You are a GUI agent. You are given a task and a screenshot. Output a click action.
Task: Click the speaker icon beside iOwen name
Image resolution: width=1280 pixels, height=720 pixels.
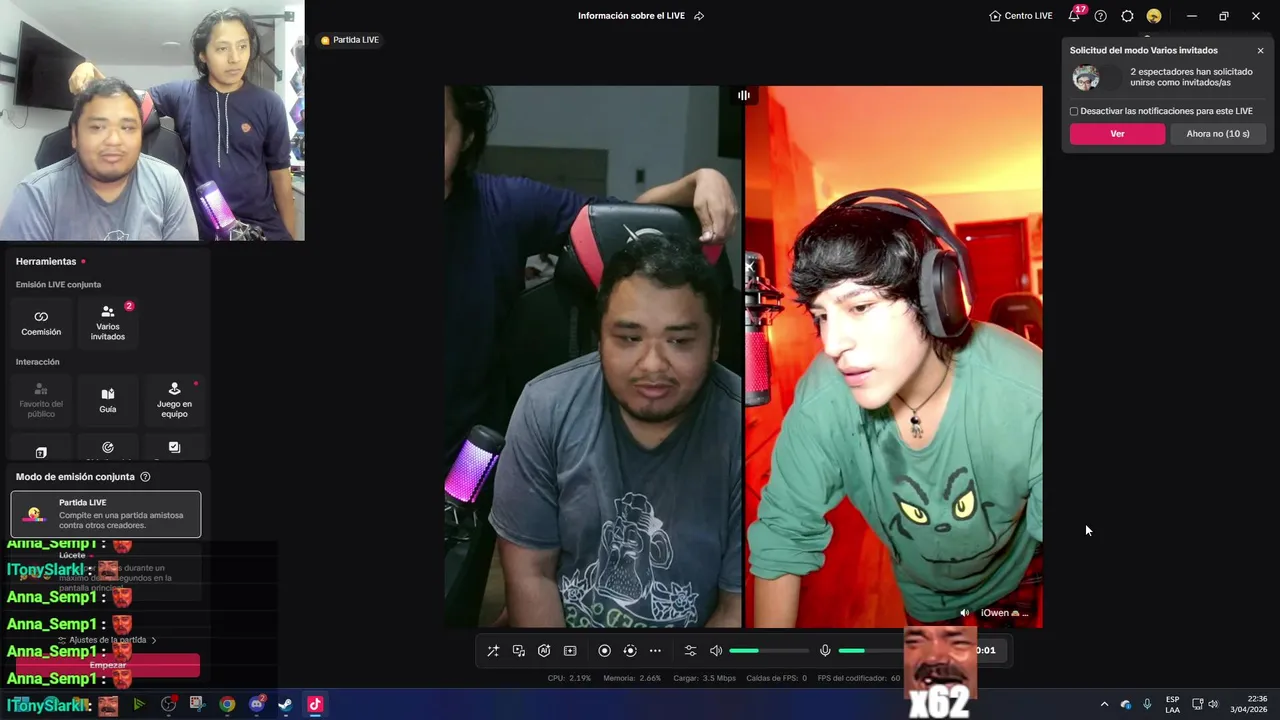coord(964,613)
